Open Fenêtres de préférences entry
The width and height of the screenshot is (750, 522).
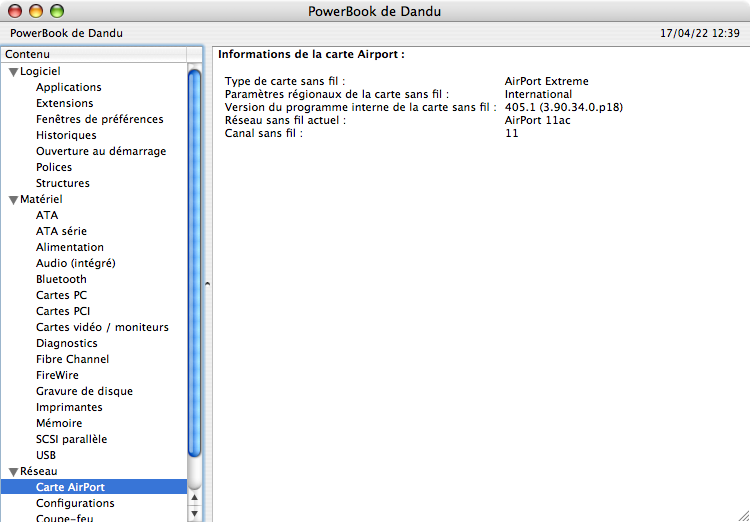click(99, 119)
